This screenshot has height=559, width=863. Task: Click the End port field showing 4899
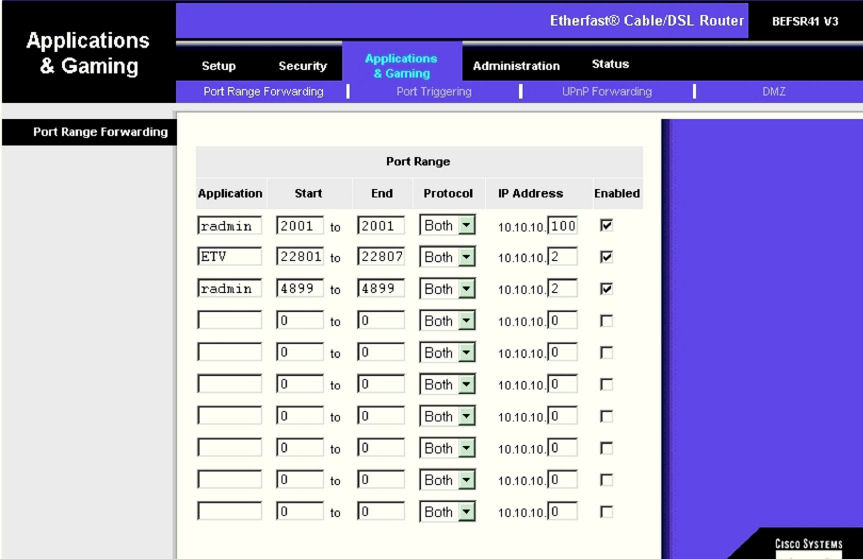pyautogui.click(x=381, y=289)
